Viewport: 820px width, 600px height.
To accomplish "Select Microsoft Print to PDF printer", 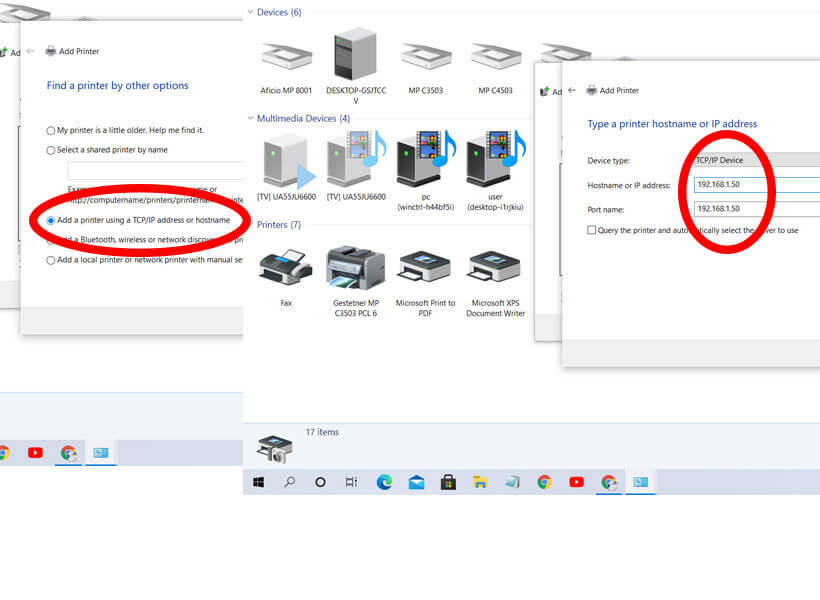I will (424, 270).
